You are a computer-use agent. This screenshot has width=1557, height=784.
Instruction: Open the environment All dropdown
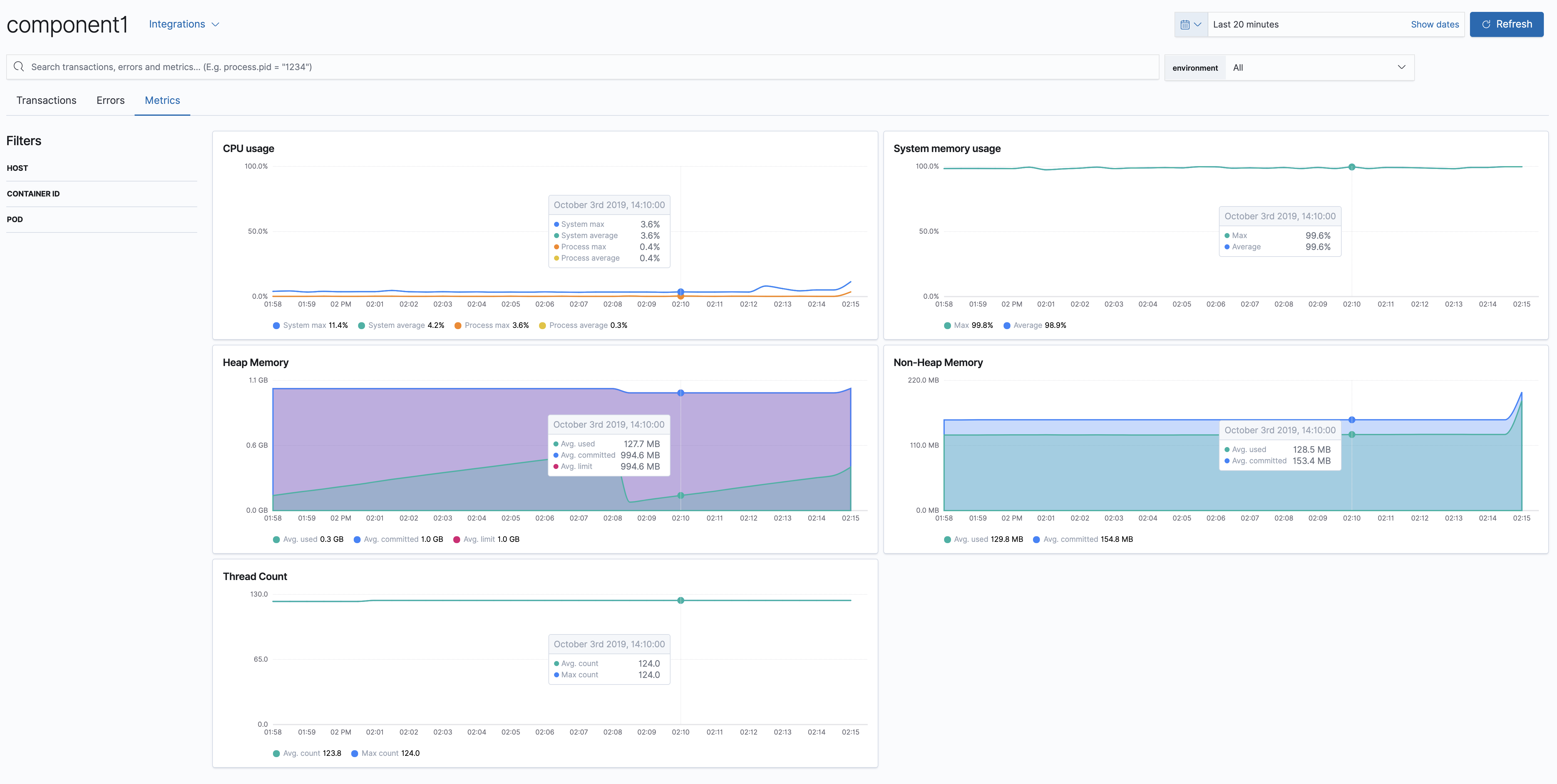point(1319,68)
